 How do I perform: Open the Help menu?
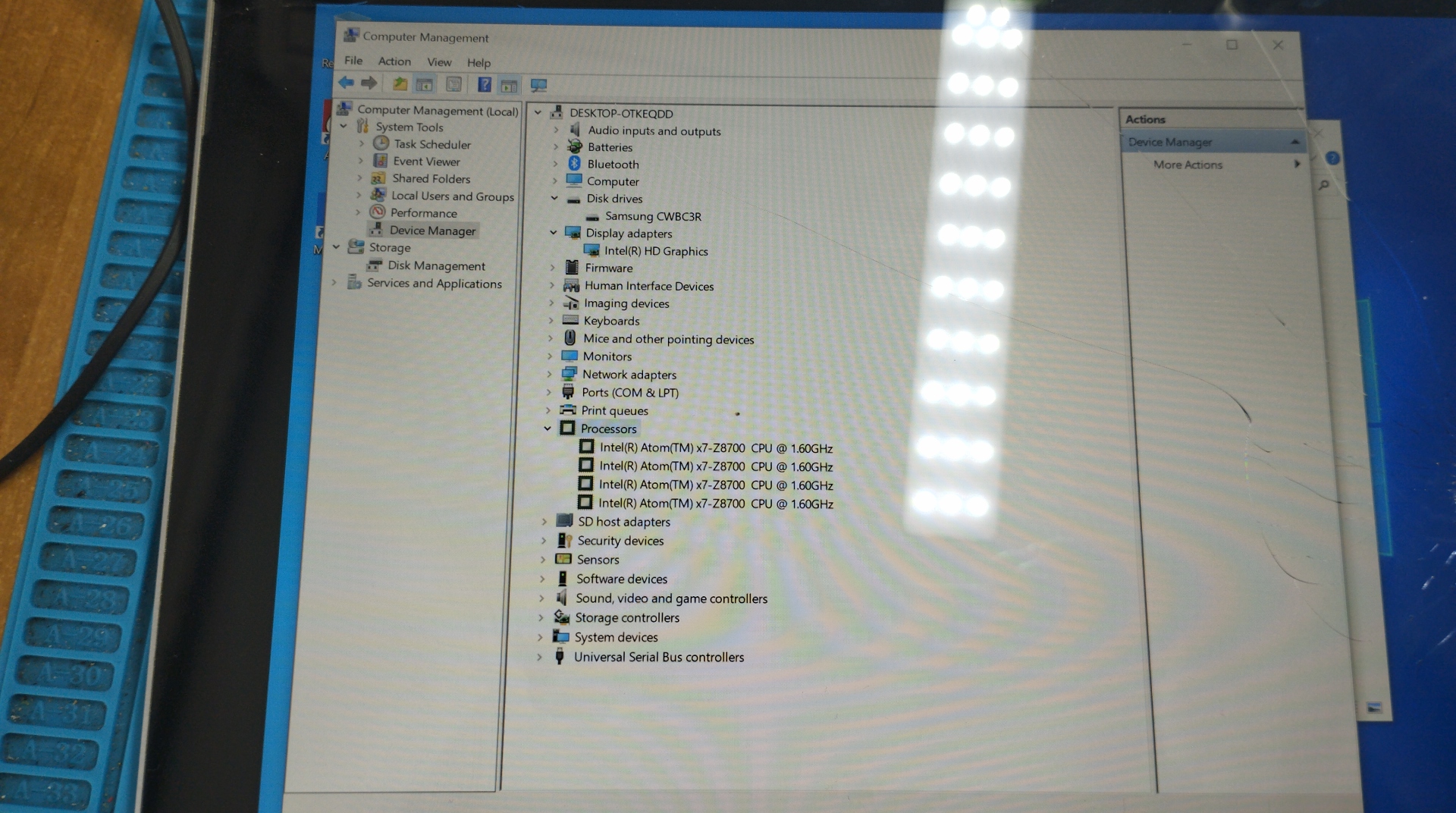pyautogui.click(x=479, y=63)
